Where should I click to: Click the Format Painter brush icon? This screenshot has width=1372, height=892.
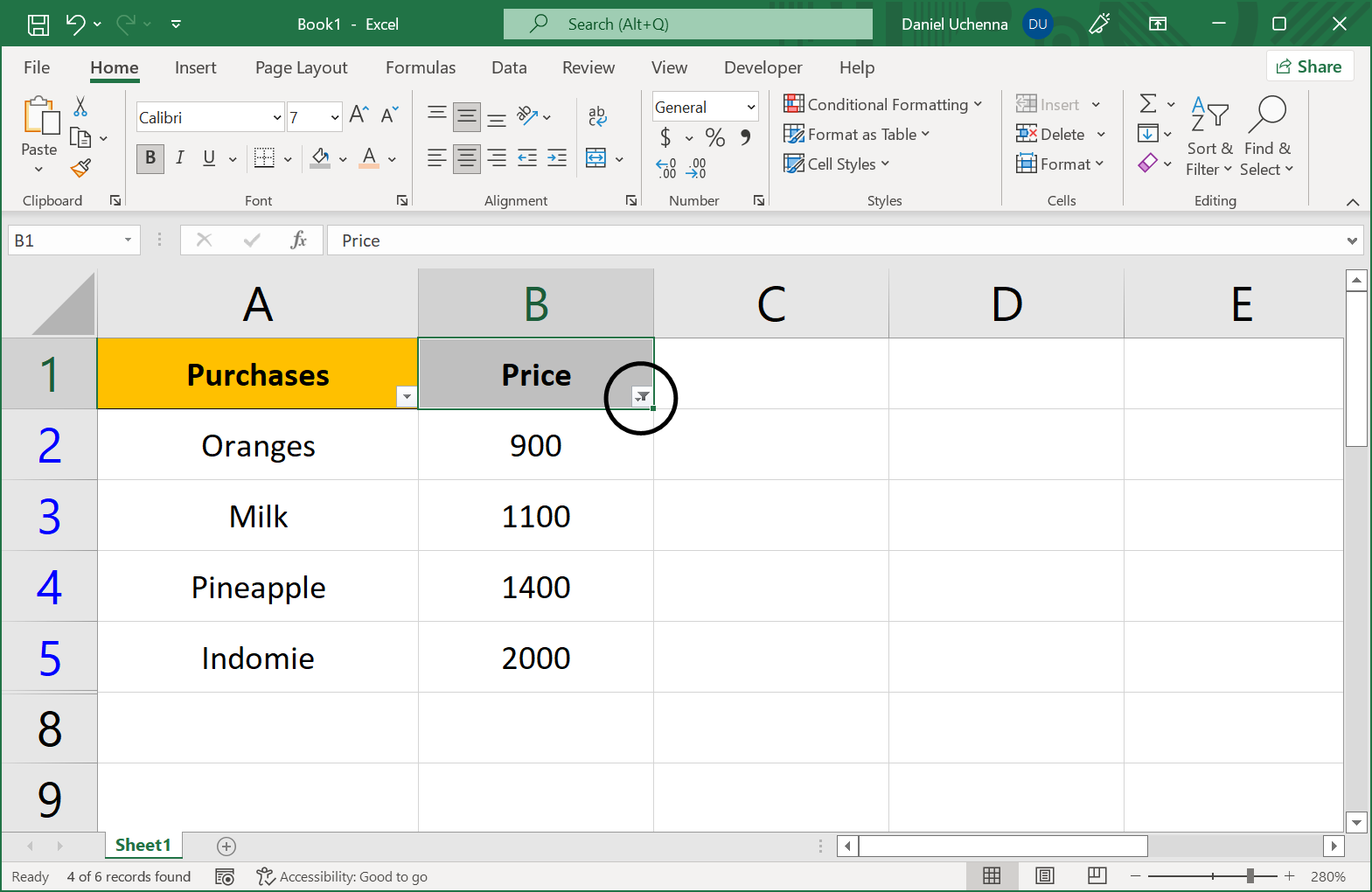tap(80, 168)
